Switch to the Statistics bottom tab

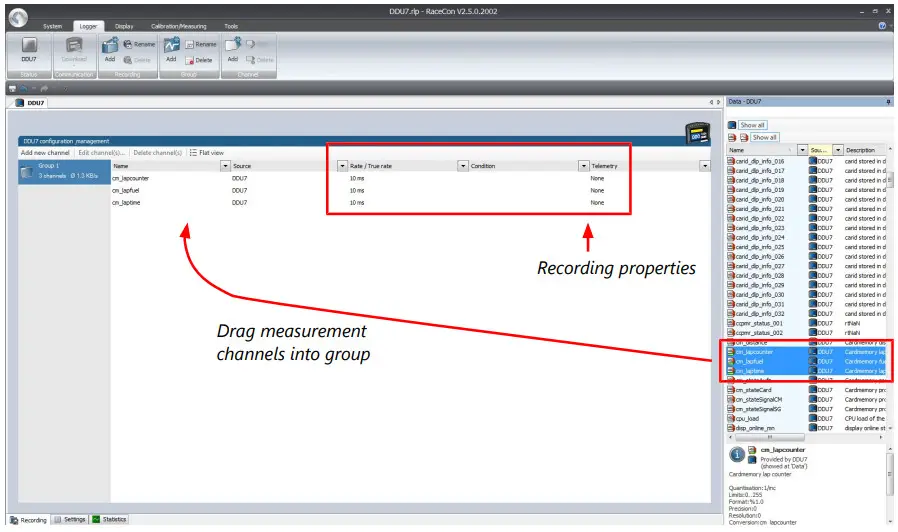pos(110,519)
